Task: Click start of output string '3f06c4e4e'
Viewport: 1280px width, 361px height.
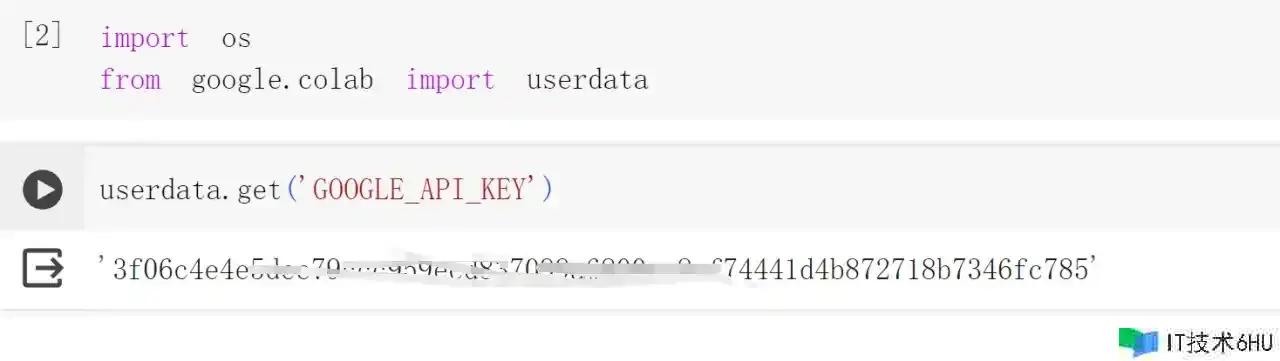Action: point(180,268)
